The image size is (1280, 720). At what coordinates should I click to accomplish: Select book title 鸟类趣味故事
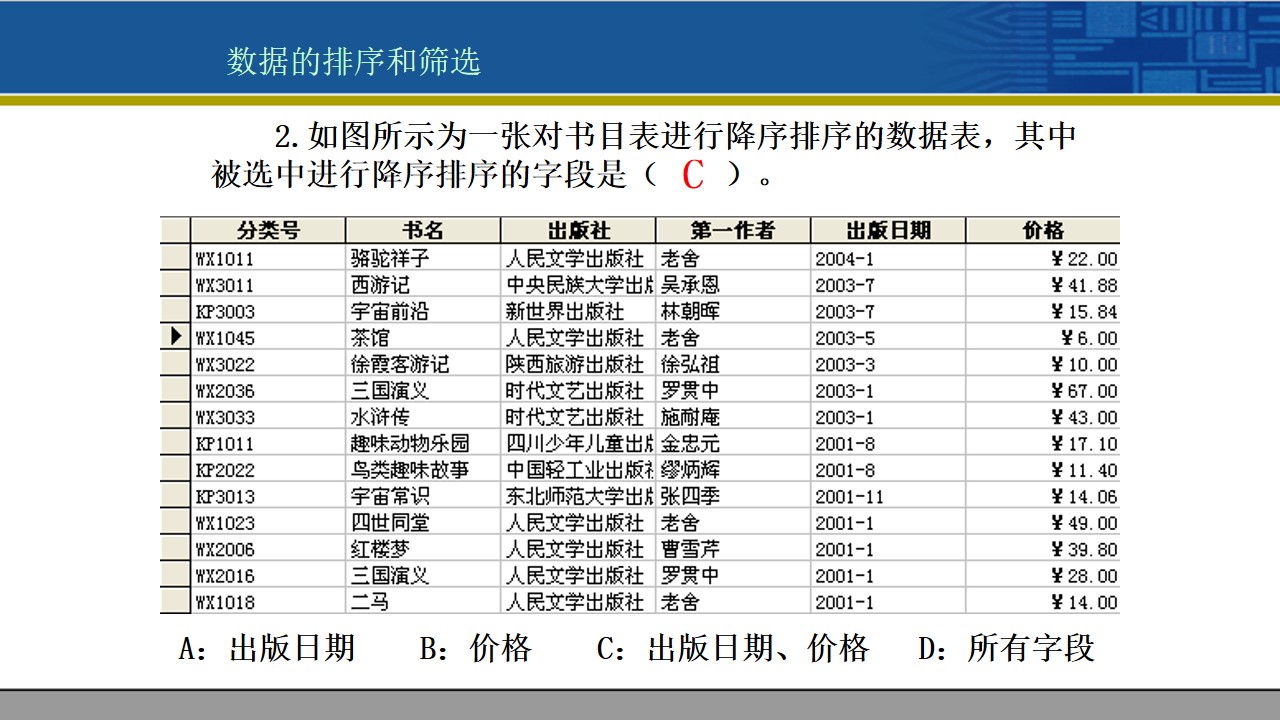point(410,470)
